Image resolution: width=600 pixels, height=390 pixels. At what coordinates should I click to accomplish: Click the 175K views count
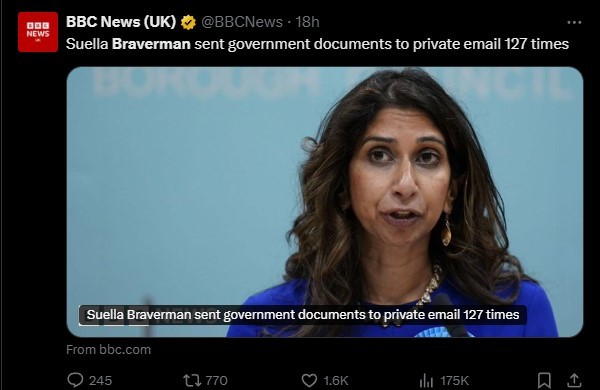(454, 380)
